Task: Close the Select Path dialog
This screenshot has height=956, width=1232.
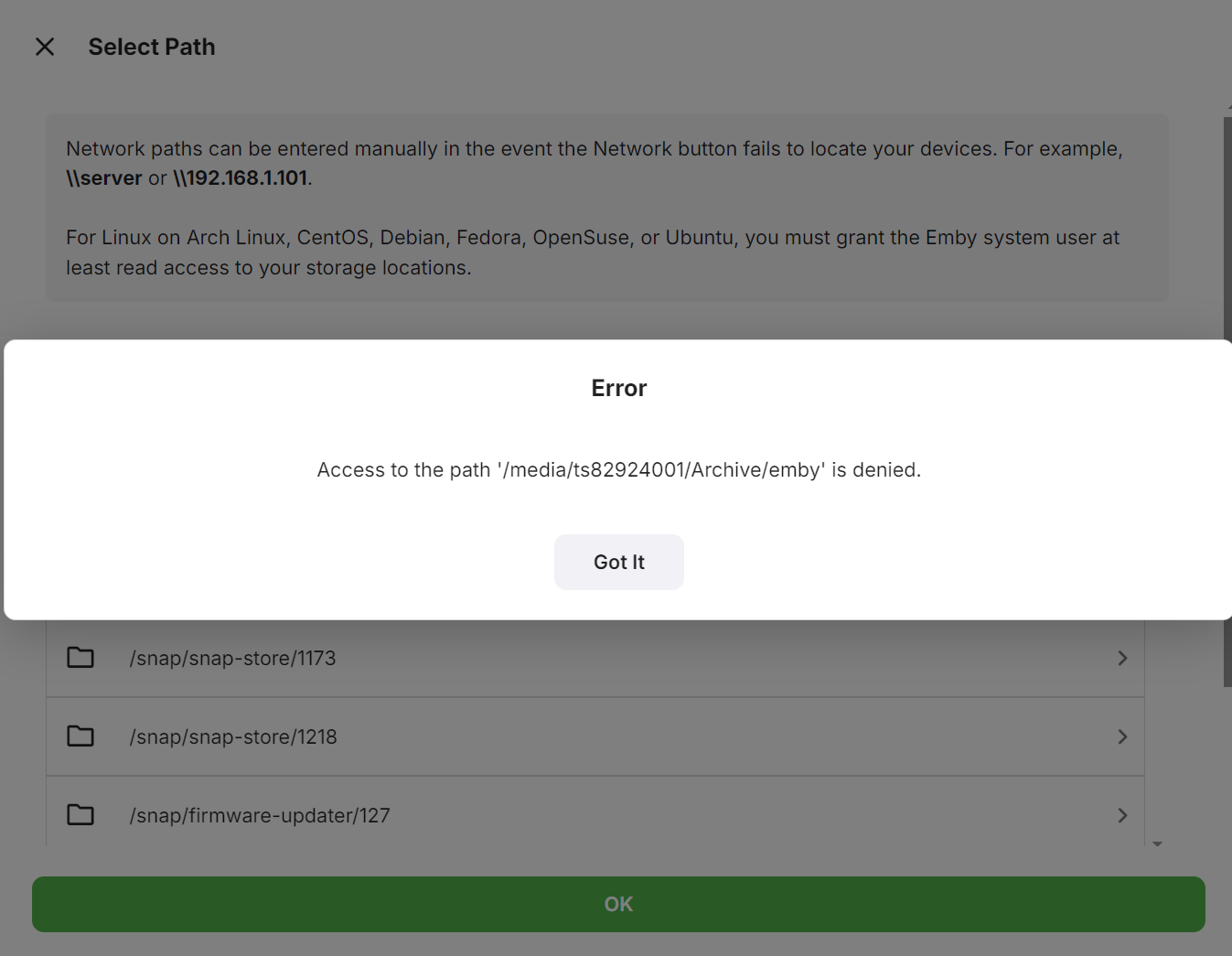Action: click(x=45, y=47)
